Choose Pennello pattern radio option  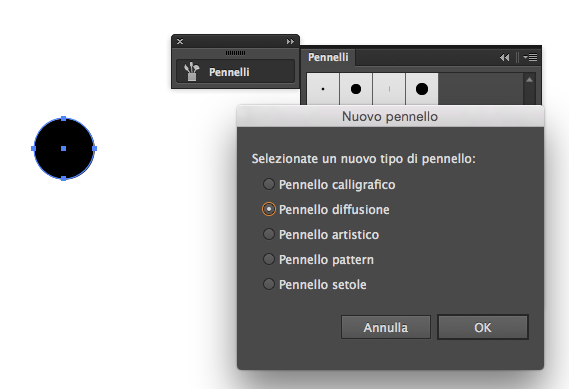pyautogui.click(x=269, y=259)
